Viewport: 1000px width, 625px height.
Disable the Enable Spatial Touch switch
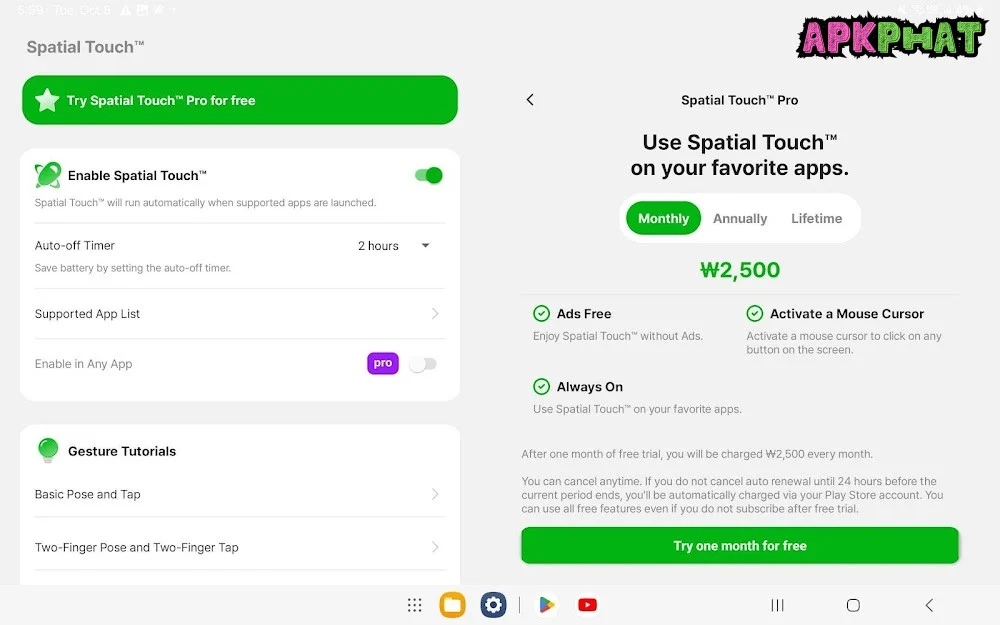click(x=428, y=176)
